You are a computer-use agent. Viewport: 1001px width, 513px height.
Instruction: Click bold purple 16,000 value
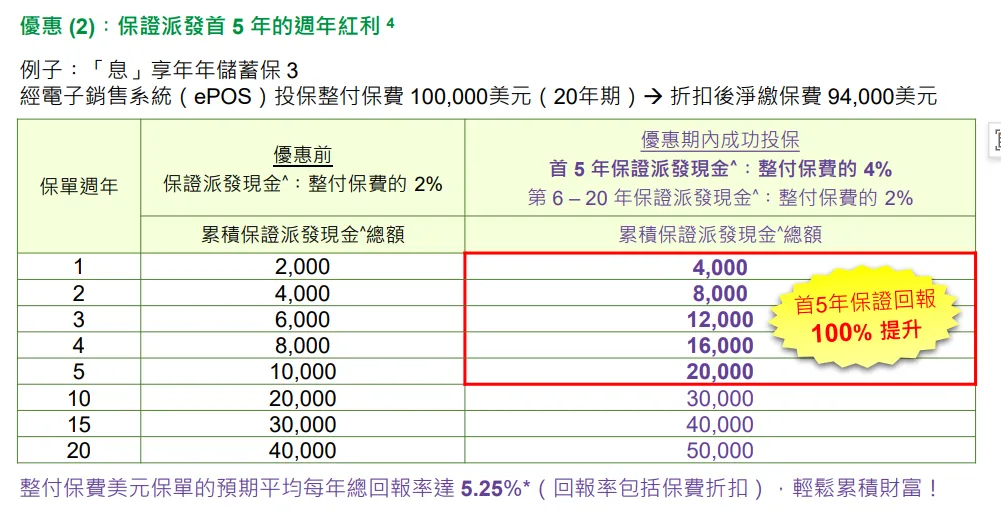(720, 346)
